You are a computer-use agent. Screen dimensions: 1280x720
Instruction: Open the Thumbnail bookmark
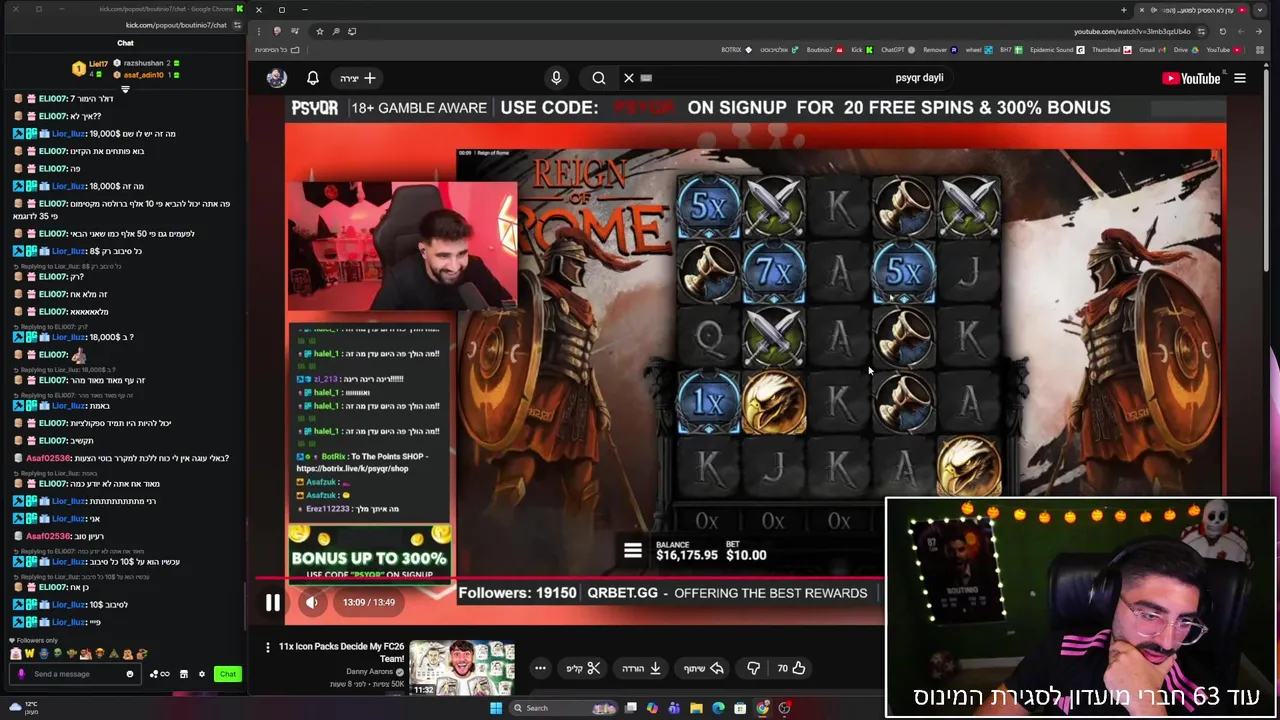pos(1112,50)
